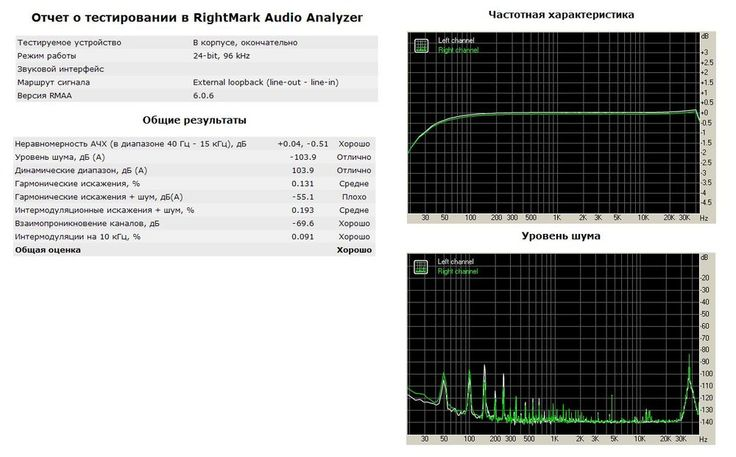Click 'Уровень шума, дБ (А)' label
This screenshot has width=736, height=457.
tap(60, 157)
